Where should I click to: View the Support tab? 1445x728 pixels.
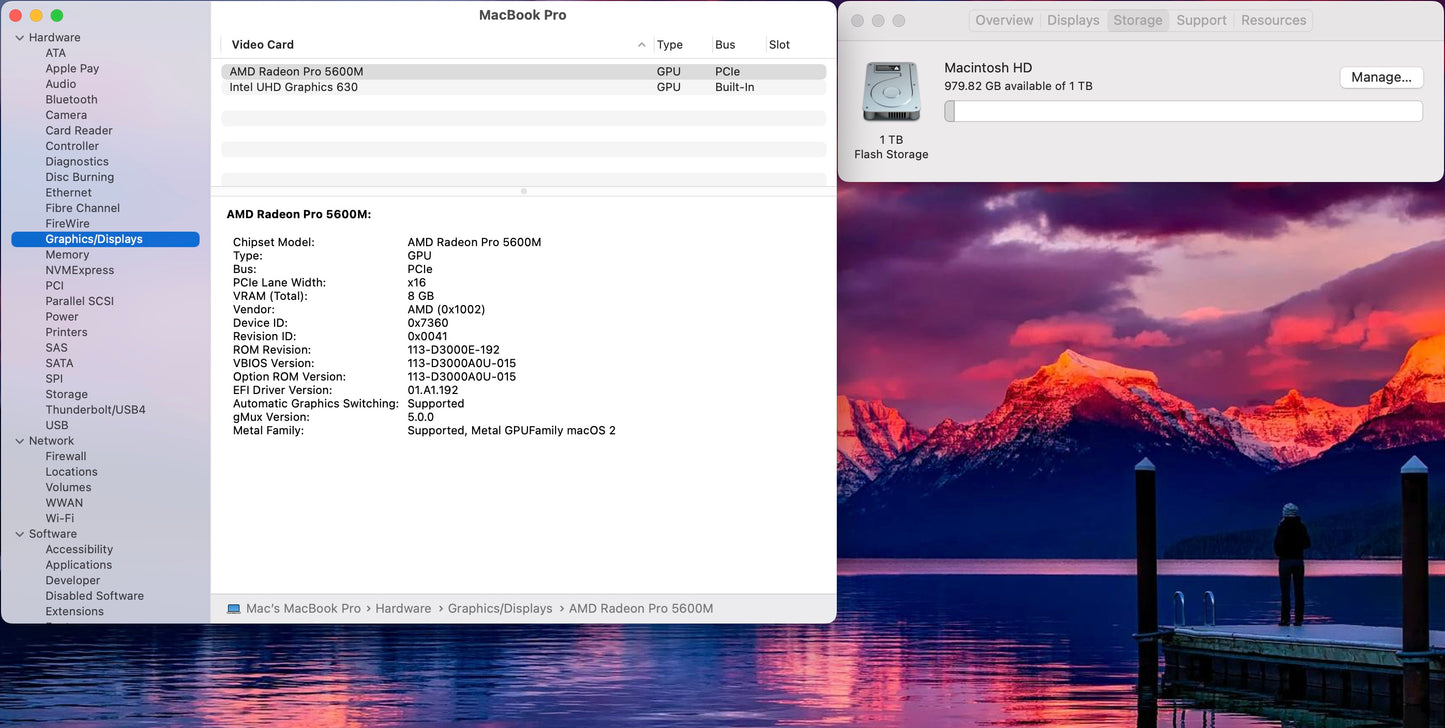click(x=1201, y=20)
